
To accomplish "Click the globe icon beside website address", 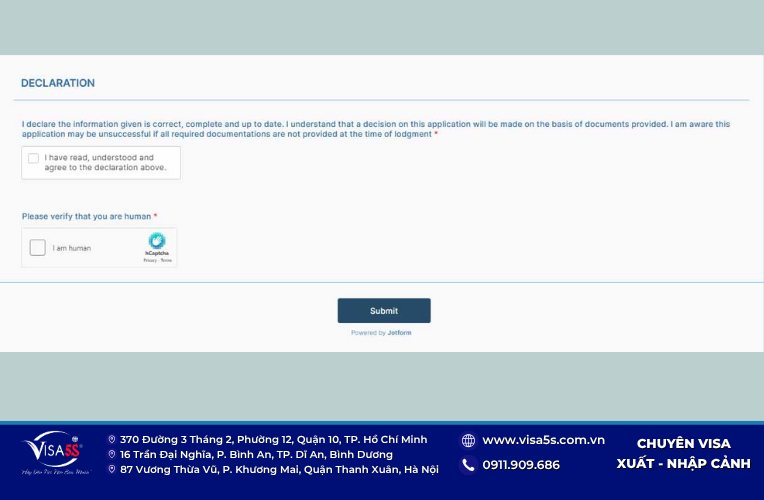I will click(x=468, y=441).
